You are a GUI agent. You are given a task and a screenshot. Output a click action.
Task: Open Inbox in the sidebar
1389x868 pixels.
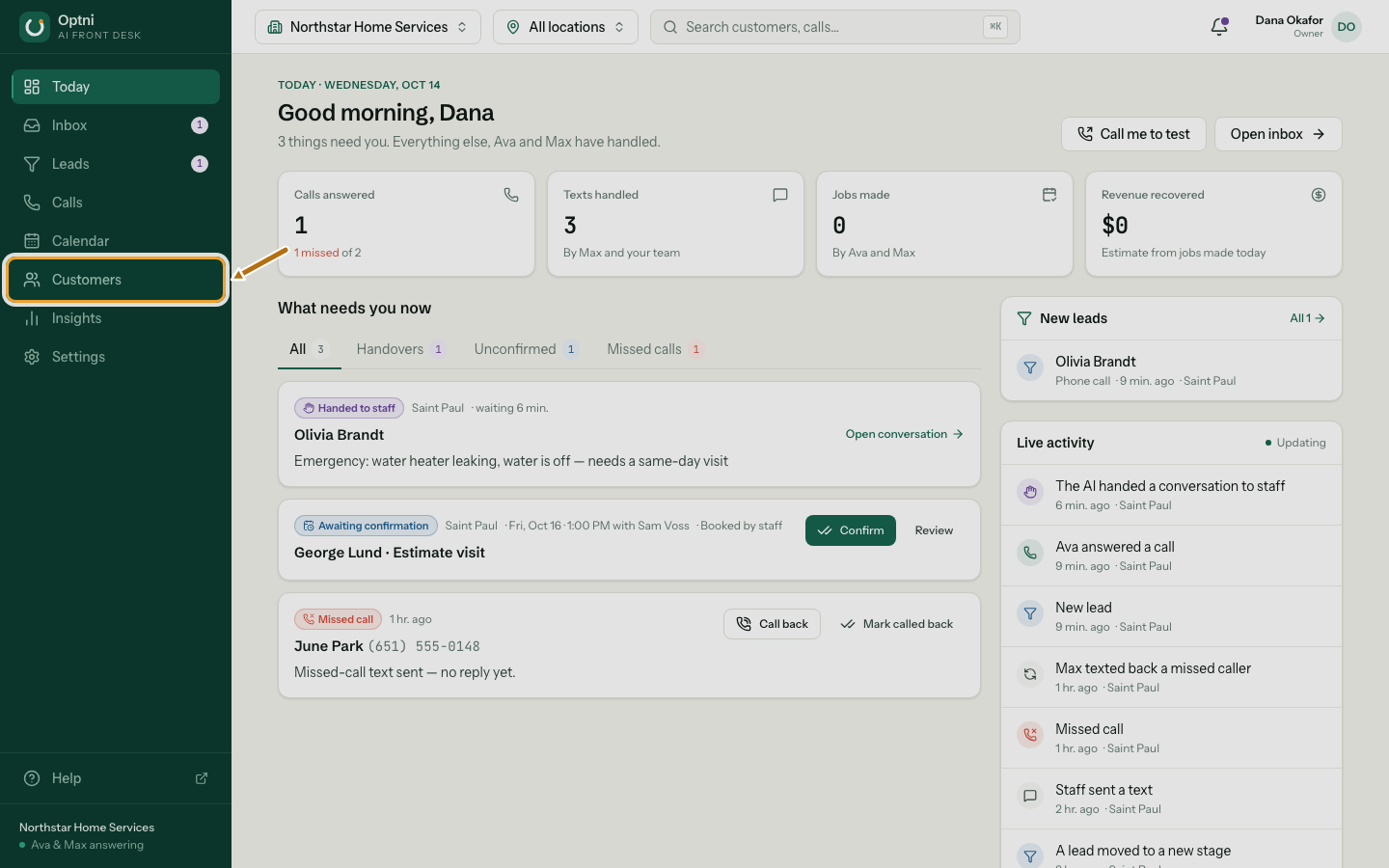point(116,125)
